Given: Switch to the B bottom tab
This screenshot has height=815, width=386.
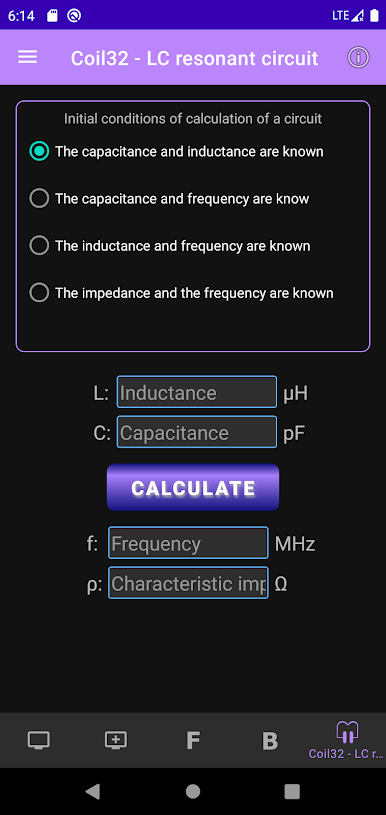Looking at the screenshot, I should [270, 741].
